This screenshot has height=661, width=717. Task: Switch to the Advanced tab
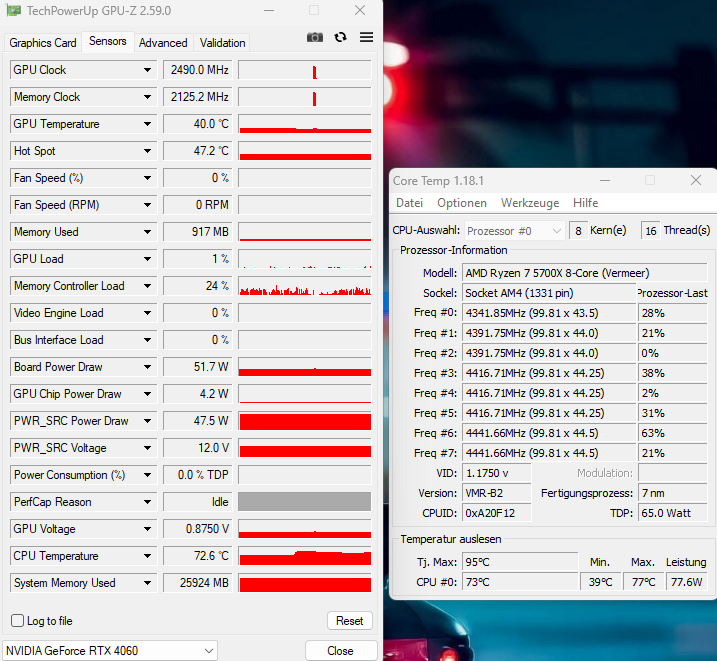click(x=163, y=43)
